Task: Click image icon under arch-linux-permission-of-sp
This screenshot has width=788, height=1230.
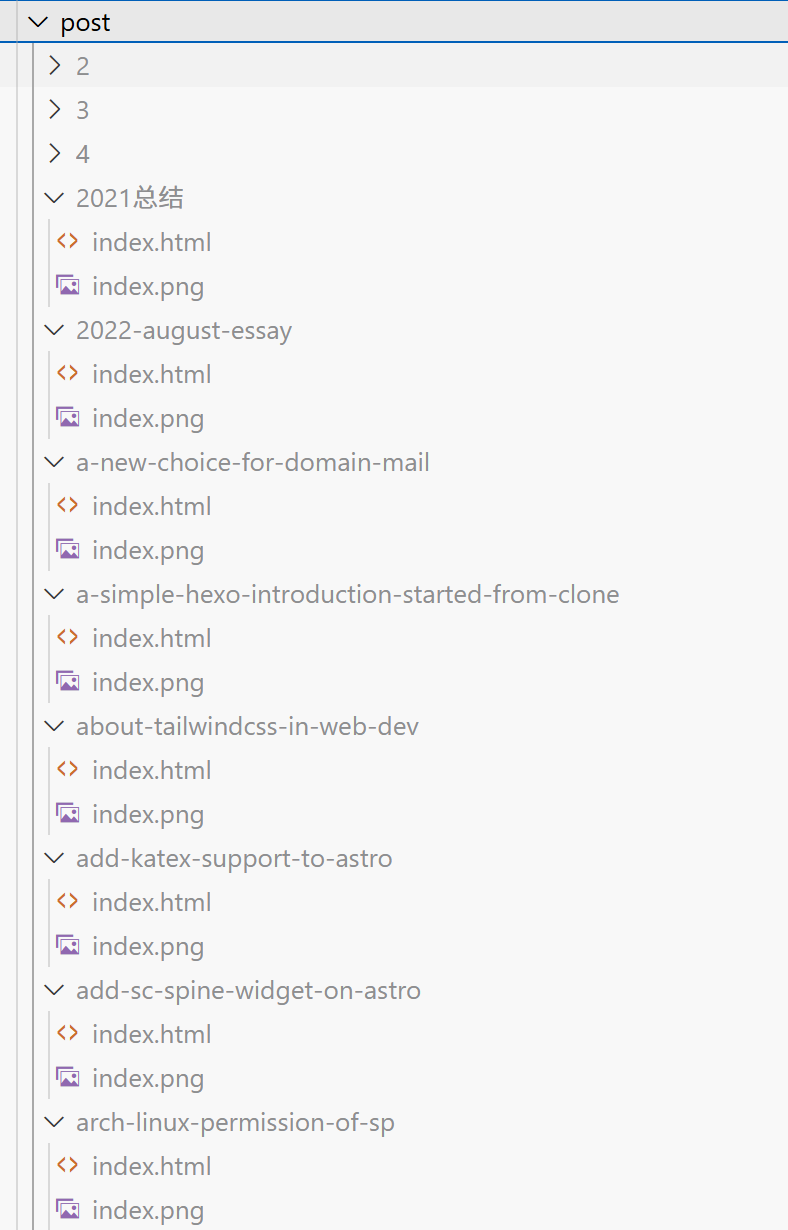Action: (x=67, y=1210)
